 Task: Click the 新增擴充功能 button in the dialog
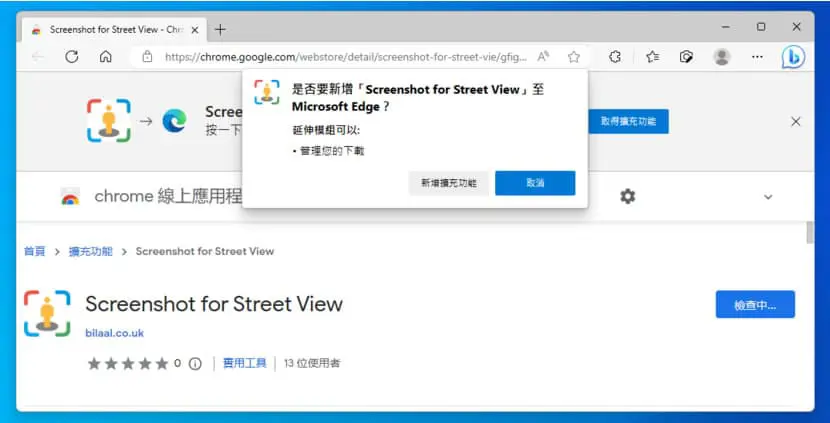pyautogui.click(x=449, y=183)
